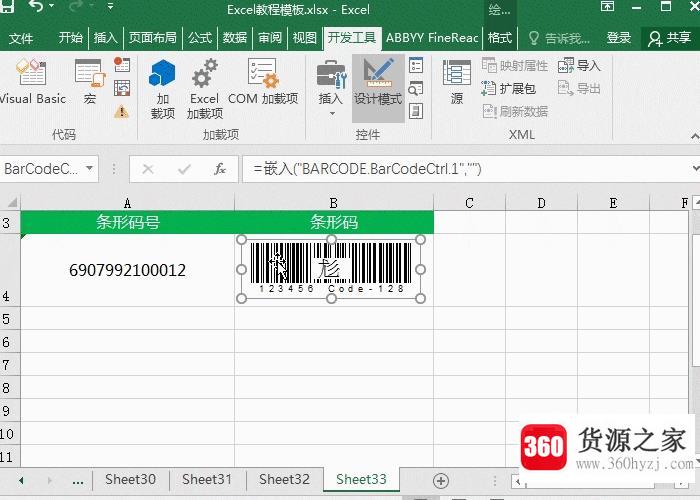Click the vertical scrollbar up arrow
The height and width of the screenshot is (500, 700).
click(x=696, y=202)
